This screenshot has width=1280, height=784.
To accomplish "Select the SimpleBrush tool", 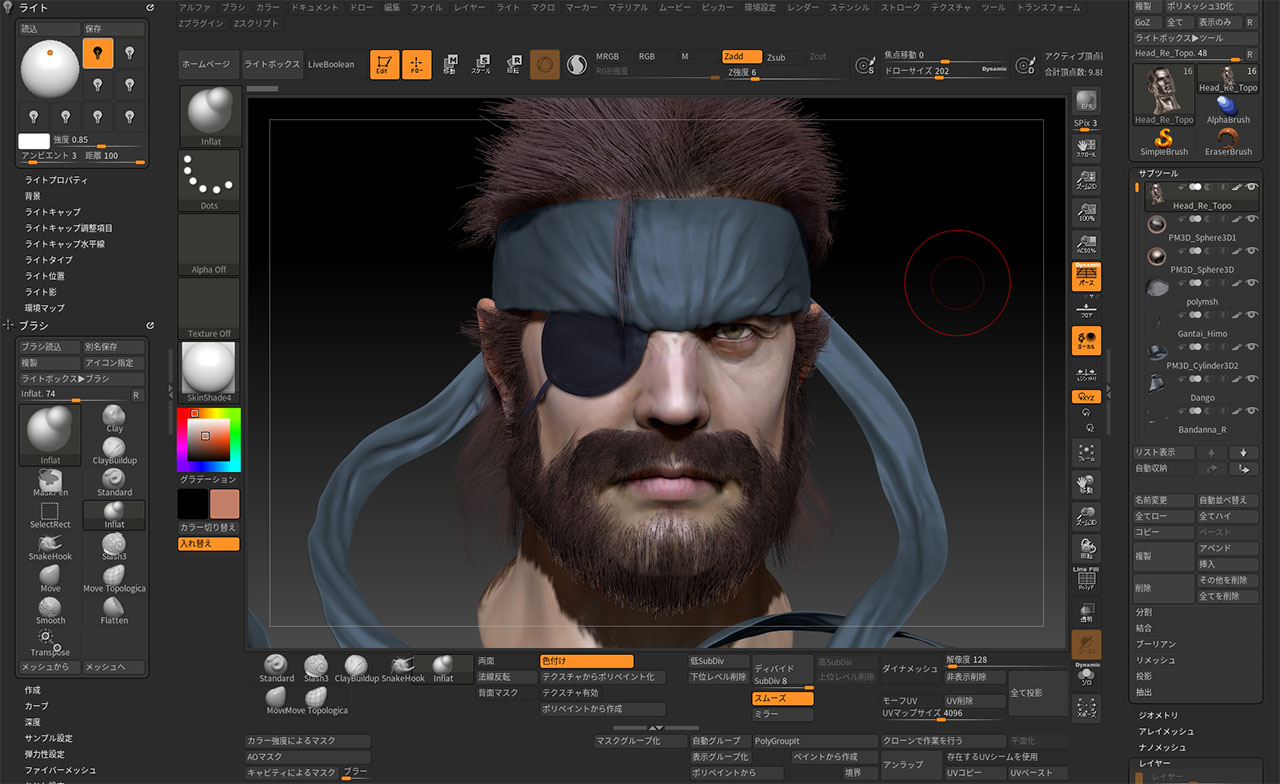I will click(x=1164, y=141).
